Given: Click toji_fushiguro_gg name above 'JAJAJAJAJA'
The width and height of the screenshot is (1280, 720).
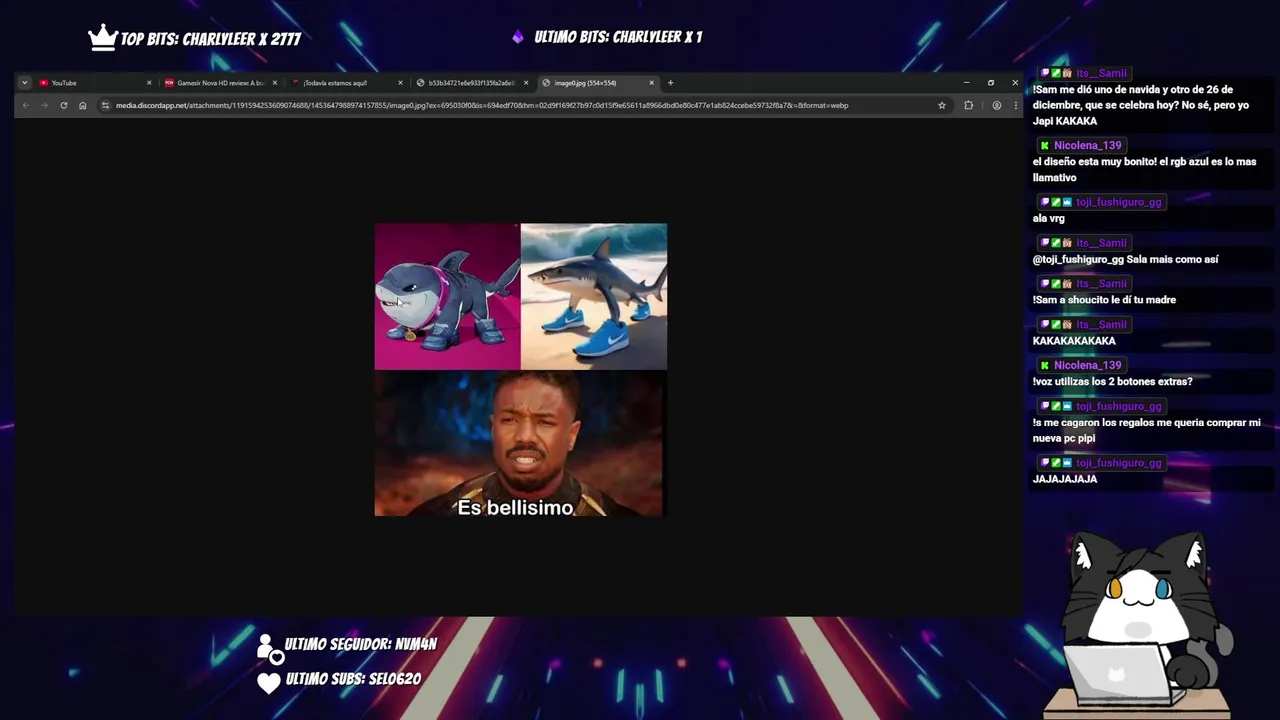Looking at the screenshot, I should click(x=1118, y=463).
